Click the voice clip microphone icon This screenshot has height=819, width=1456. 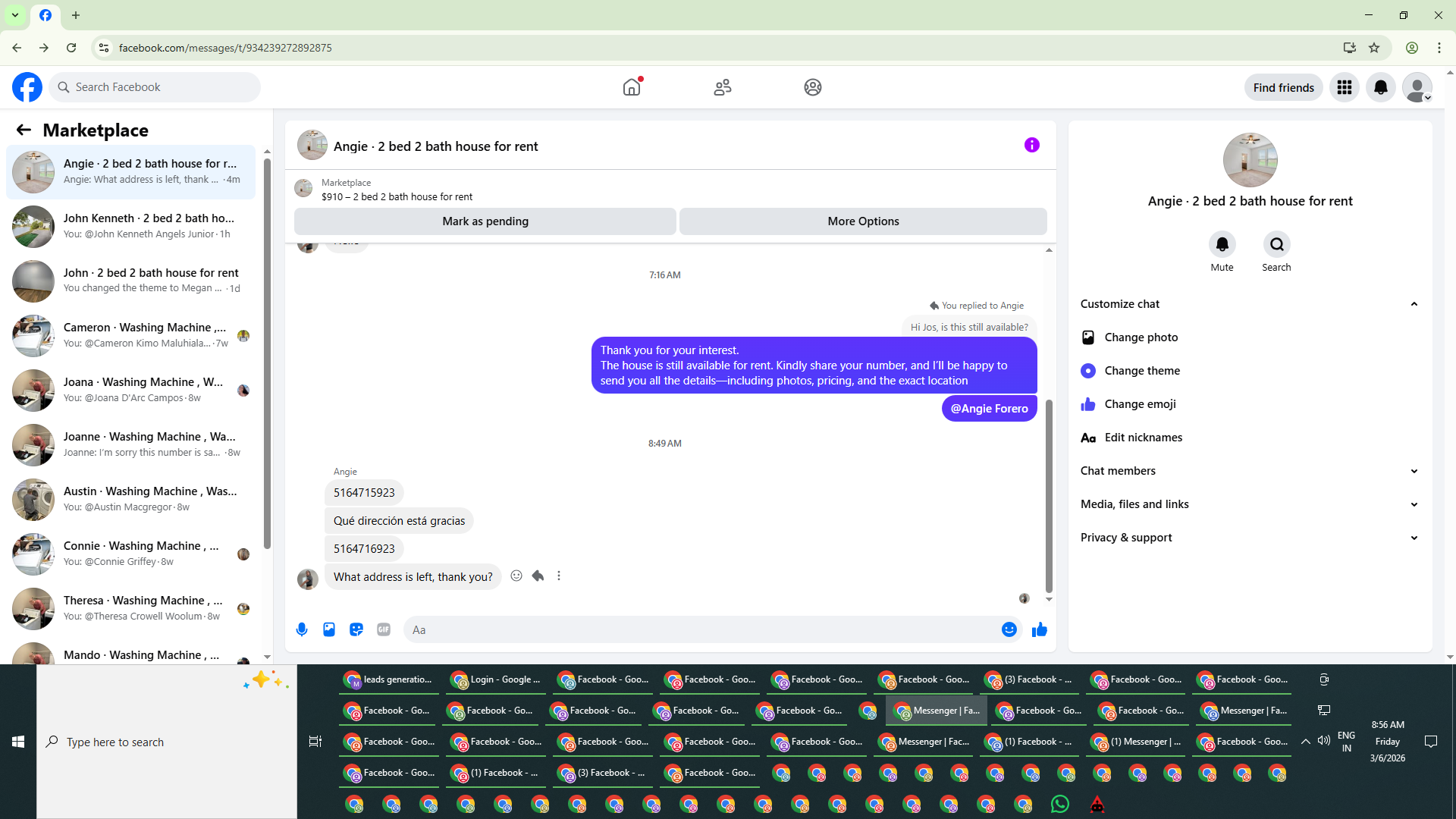(302, 629)
